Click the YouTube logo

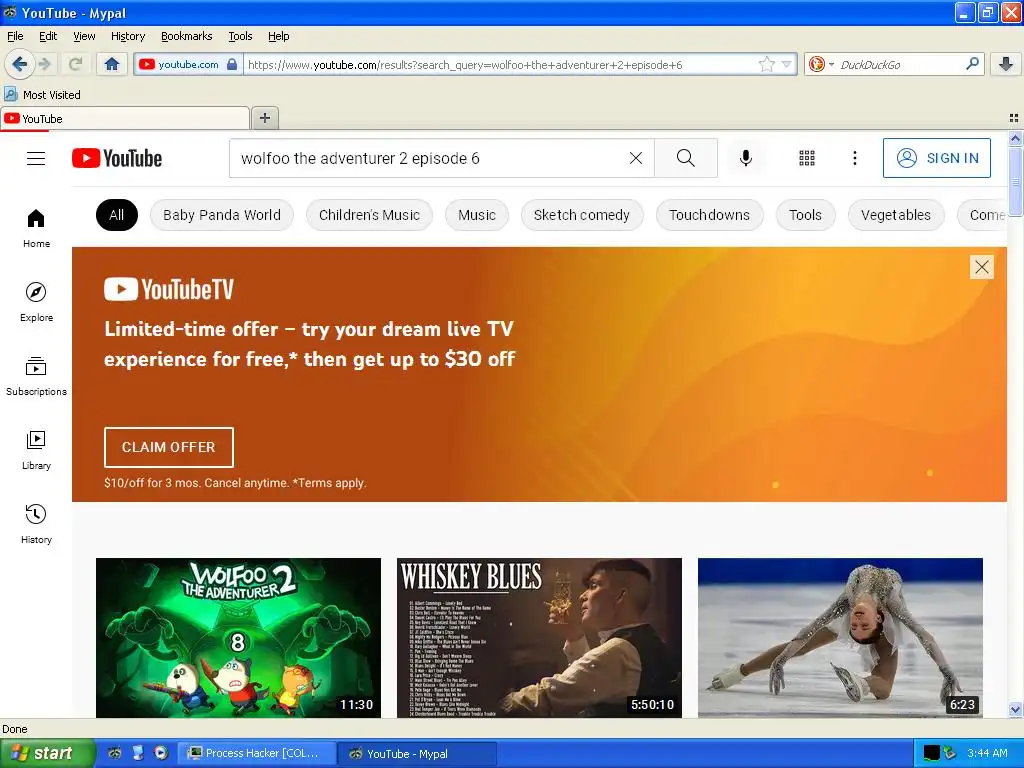117,158
